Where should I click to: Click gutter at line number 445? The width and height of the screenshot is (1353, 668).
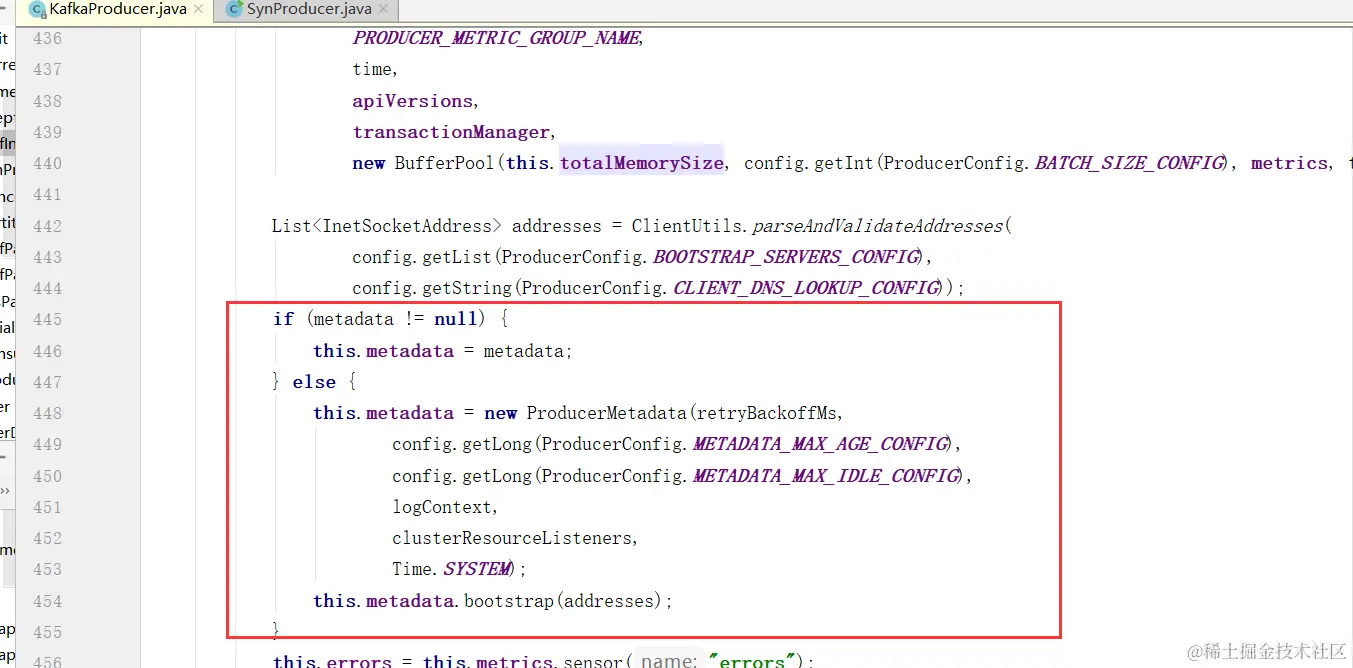click(47, 319)
